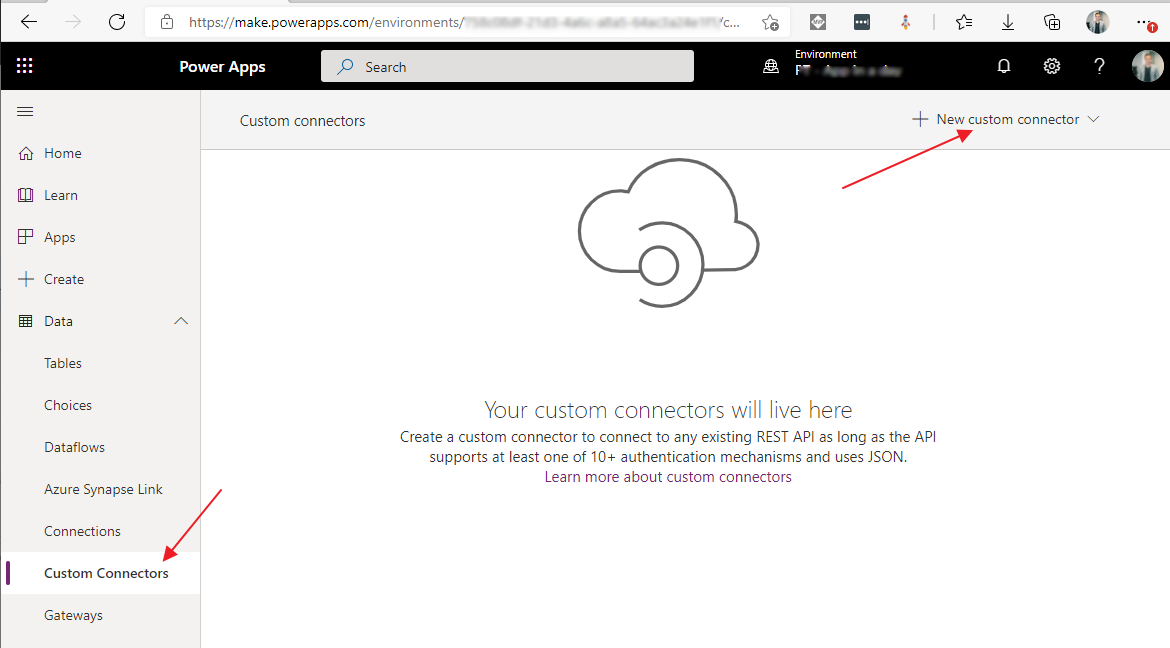Image resolution: width=1170 pixels, height=648 pixels.
Task: Open the Settings gear in header
Action: coord(1052,66)
